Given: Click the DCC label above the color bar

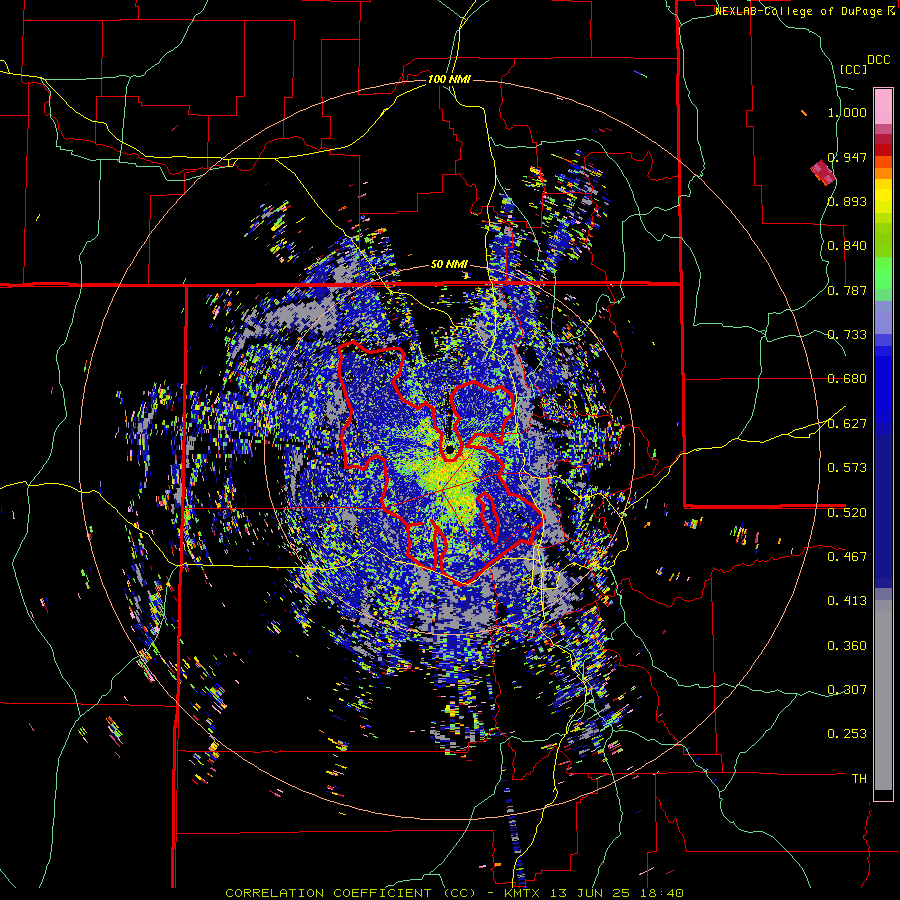Looking at the screenshot, I should click(878, 59).
